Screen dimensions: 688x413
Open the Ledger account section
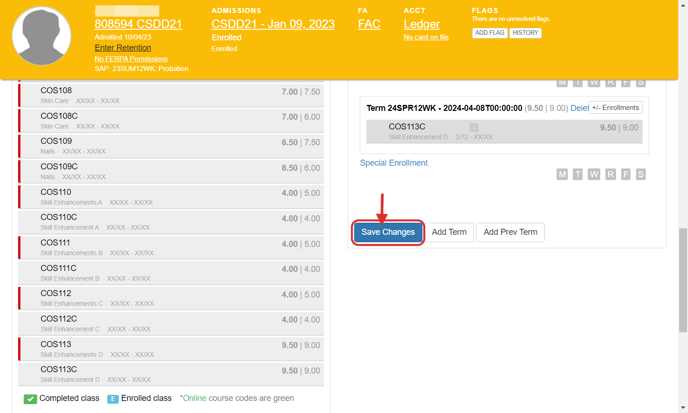[x=421, y=24]
